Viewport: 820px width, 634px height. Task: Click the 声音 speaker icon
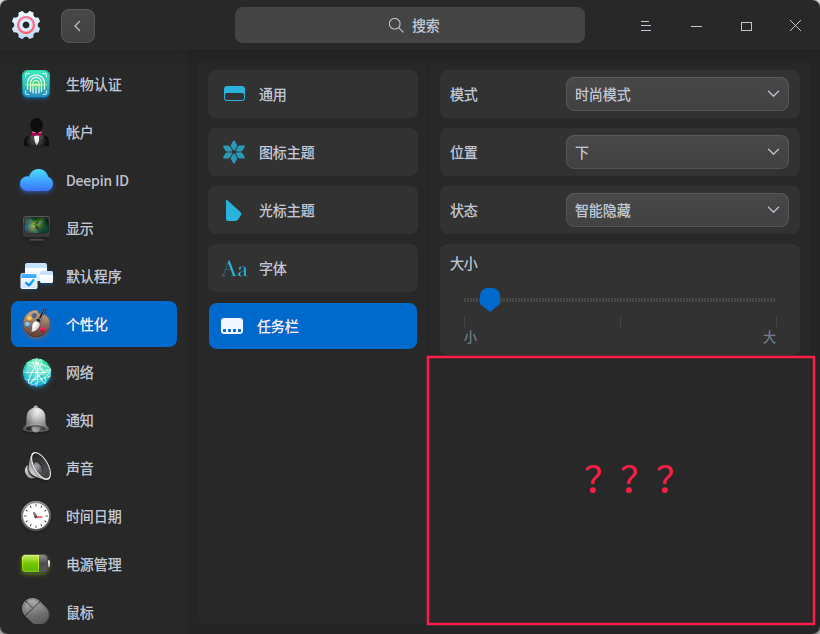pyautogui.click(x=38, y=467)
